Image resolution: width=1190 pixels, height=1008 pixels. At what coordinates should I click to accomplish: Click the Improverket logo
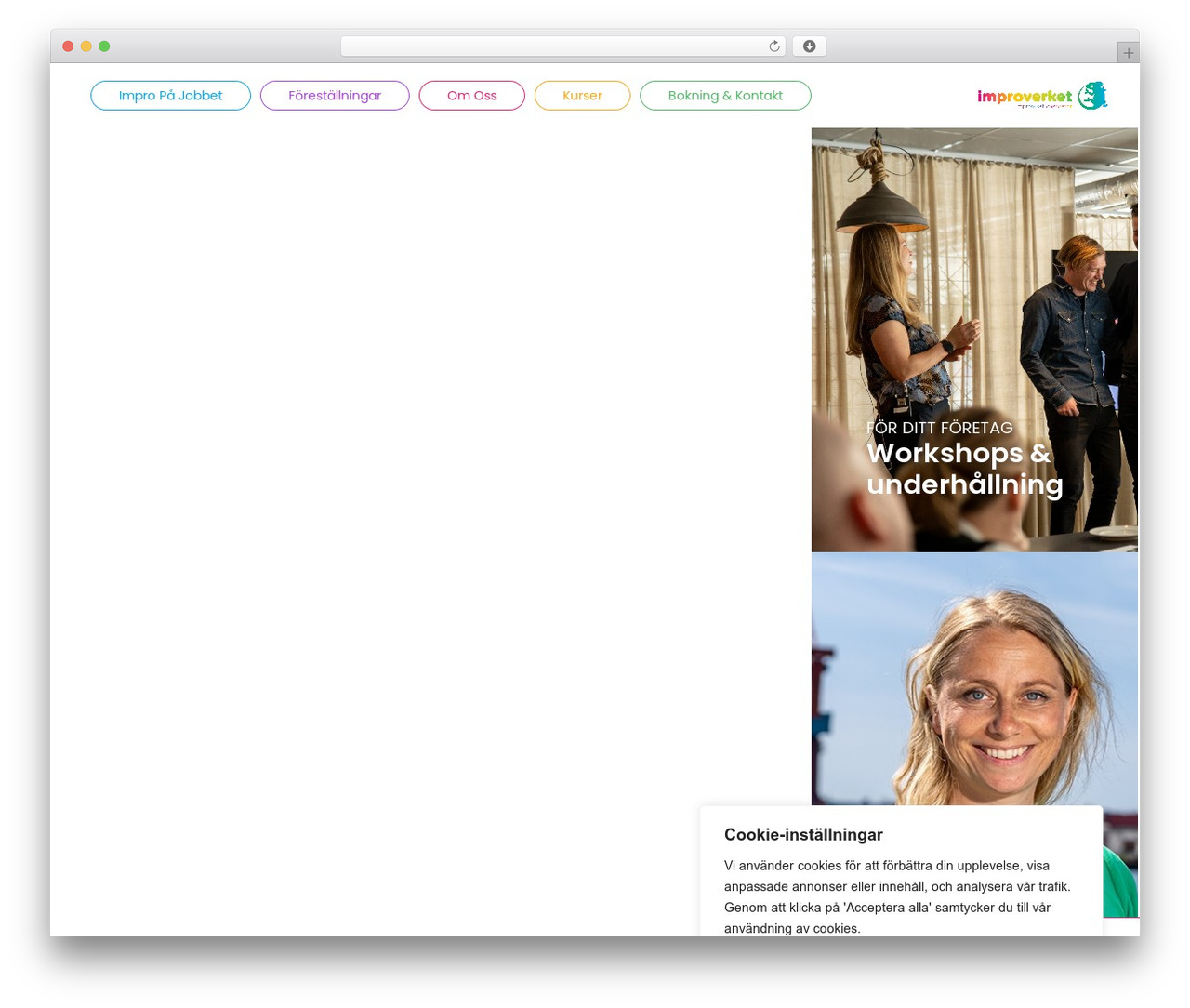tap(1042, 96)
